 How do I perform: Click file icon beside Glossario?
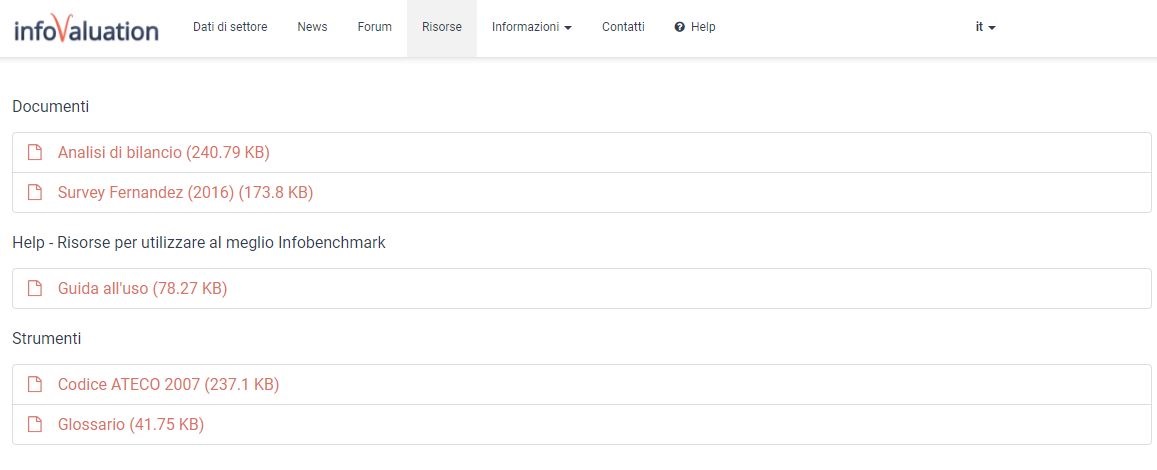[x=34, y=424]
